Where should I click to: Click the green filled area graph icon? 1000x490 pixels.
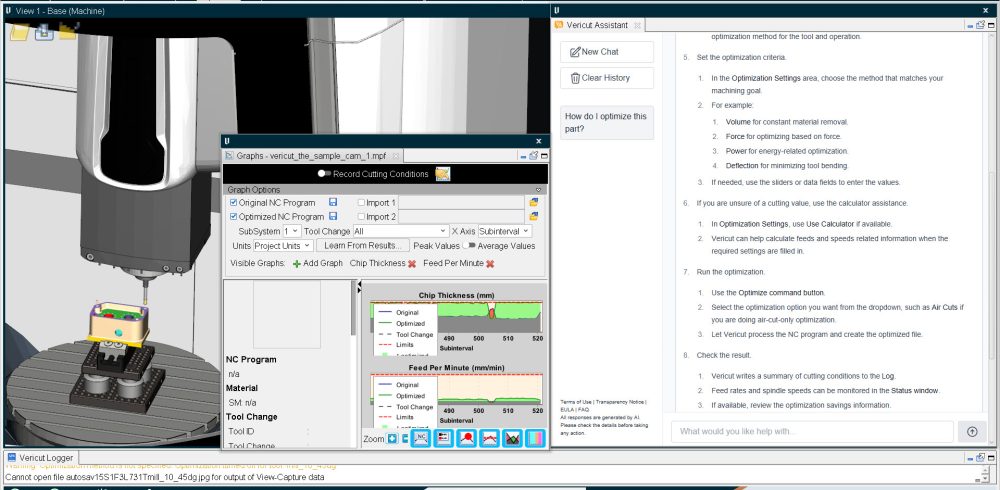click(x=512, y=438)
